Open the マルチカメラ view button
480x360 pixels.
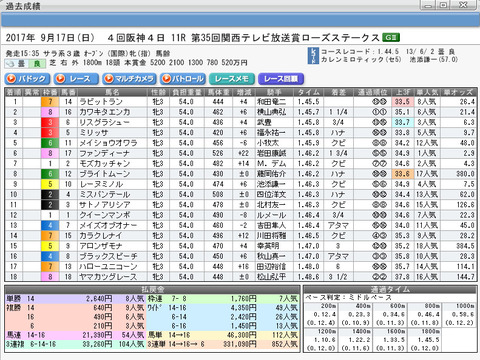tap(129, 79)
